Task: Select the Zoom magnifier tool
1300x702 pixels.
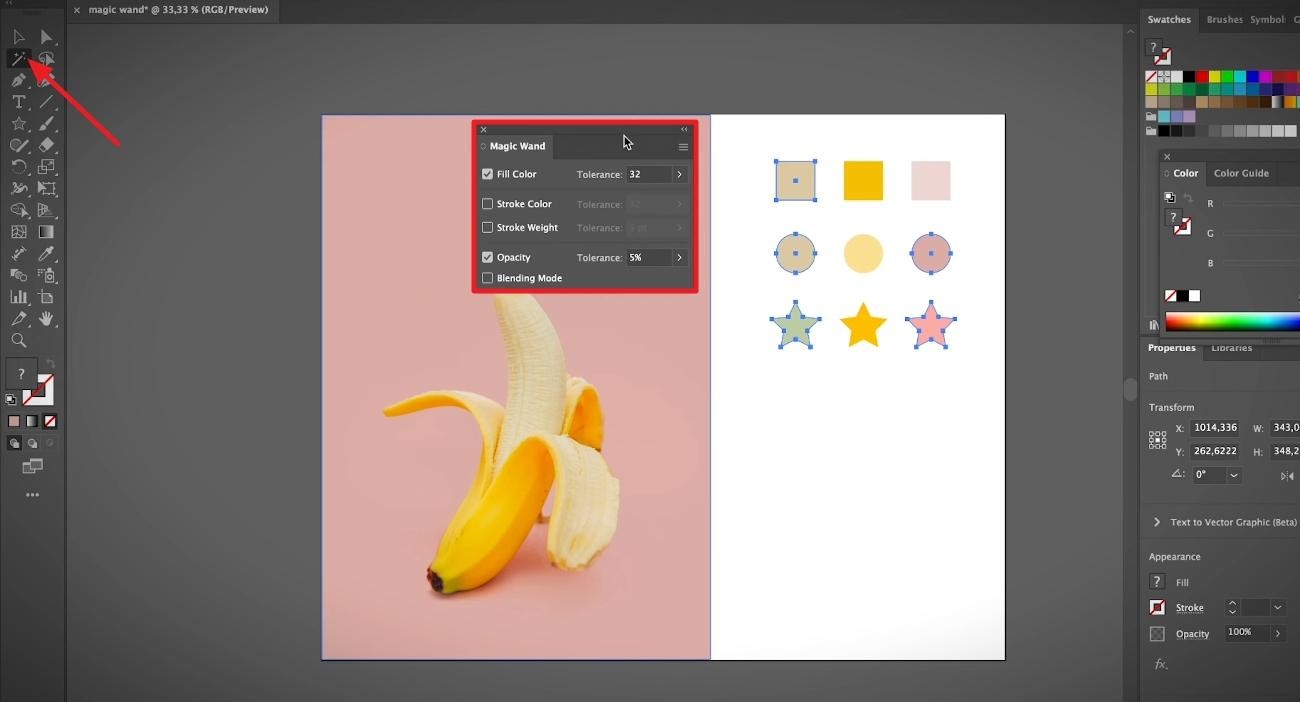Action: 19,341
